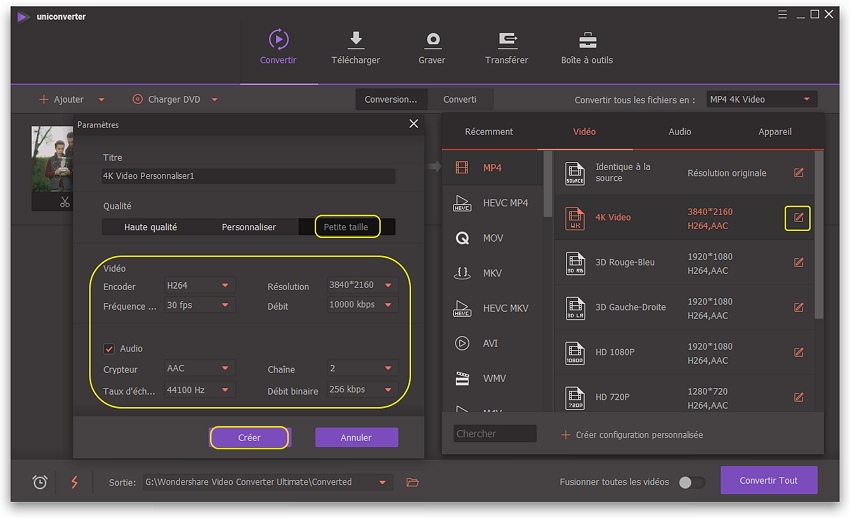Select Personnaliser quality option
The width and height of the screenshot is (850, 518).
click(x=249, y=227)
